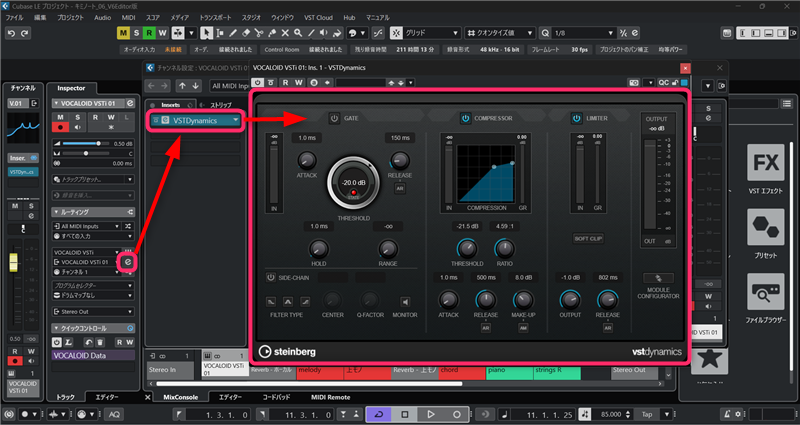The width and height of the screenshot is (800, 425).
Task: Switch to the MIDI Remote tab
Action: click(331, 397)
